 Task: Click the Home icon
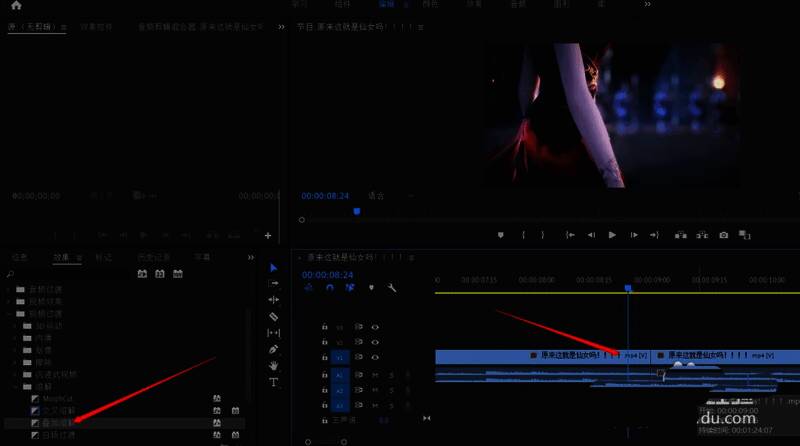point(16,5)
